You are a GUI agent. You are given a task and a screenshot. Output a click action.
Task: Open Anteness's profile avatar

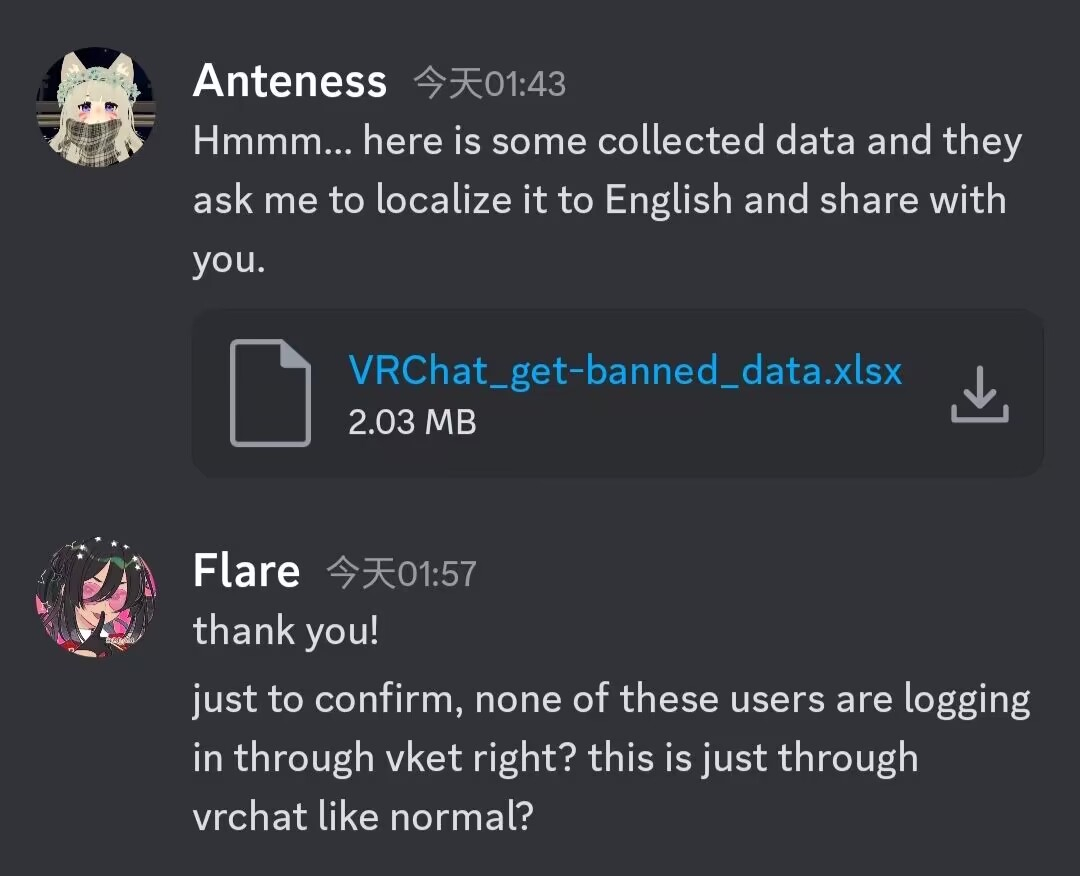click(x=95, y=106)
